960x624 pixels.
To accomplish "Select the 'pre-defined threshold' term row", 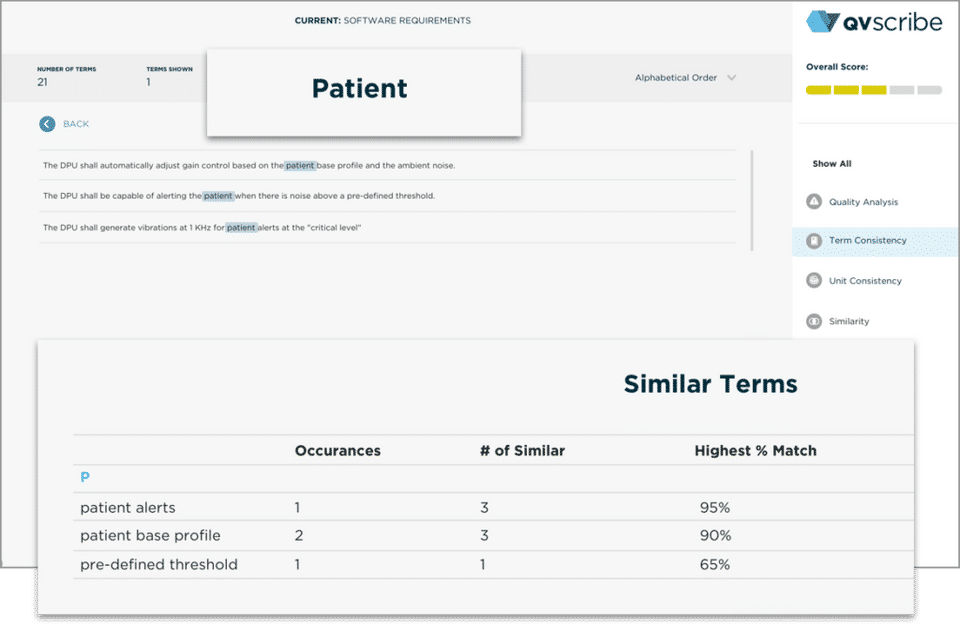I will (x=493, y=564).
